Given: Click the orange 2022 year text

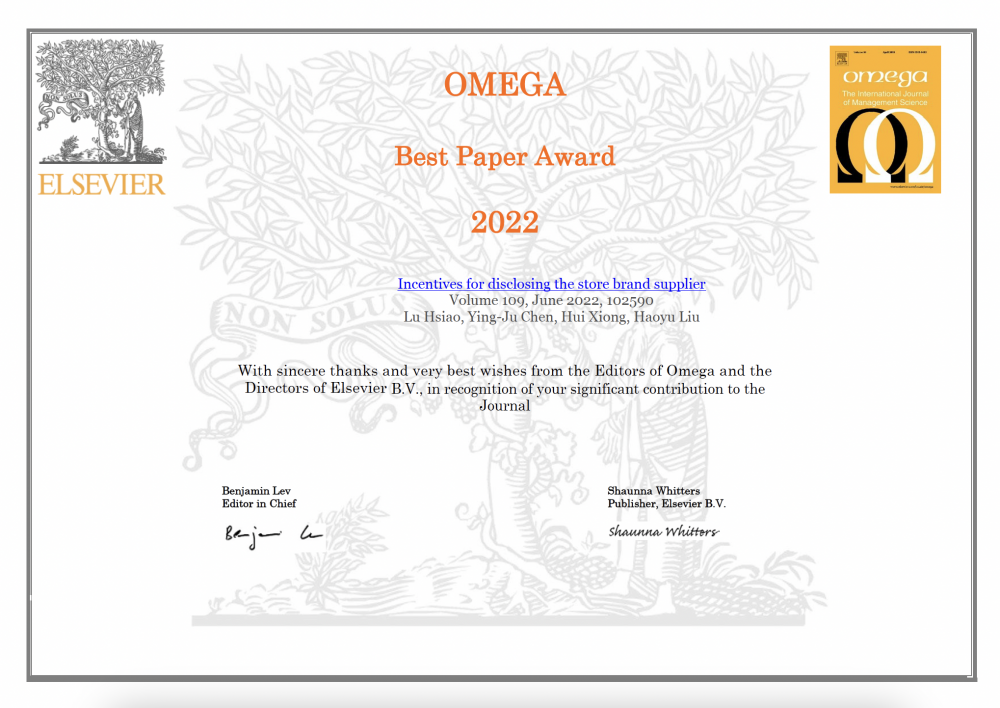Looking at the screenshot, I should (504, 222).
